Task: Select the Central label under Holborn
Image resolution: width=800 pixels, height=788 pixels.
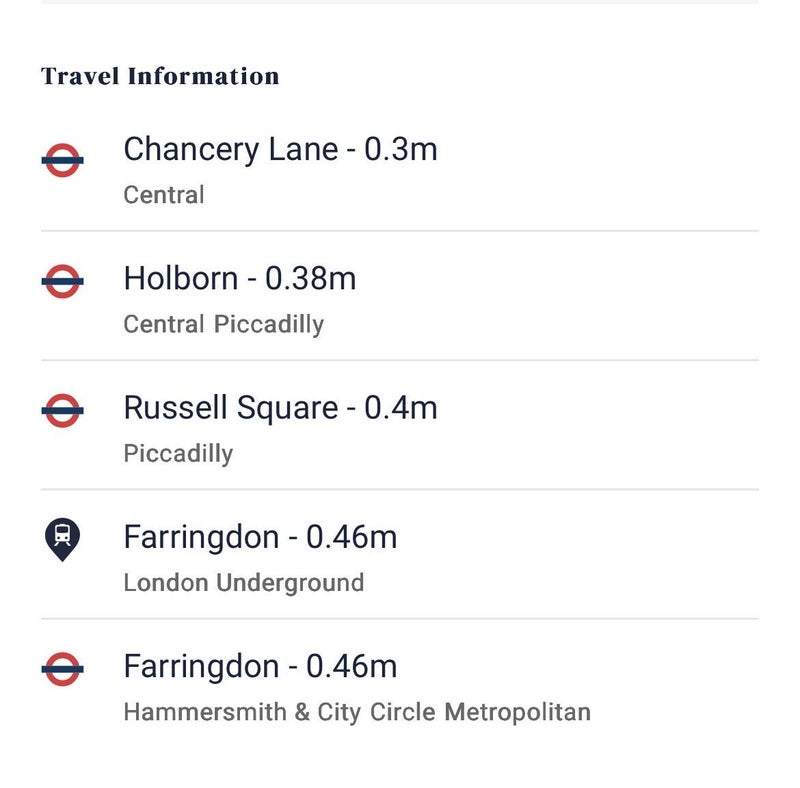Action: (164, 324)
